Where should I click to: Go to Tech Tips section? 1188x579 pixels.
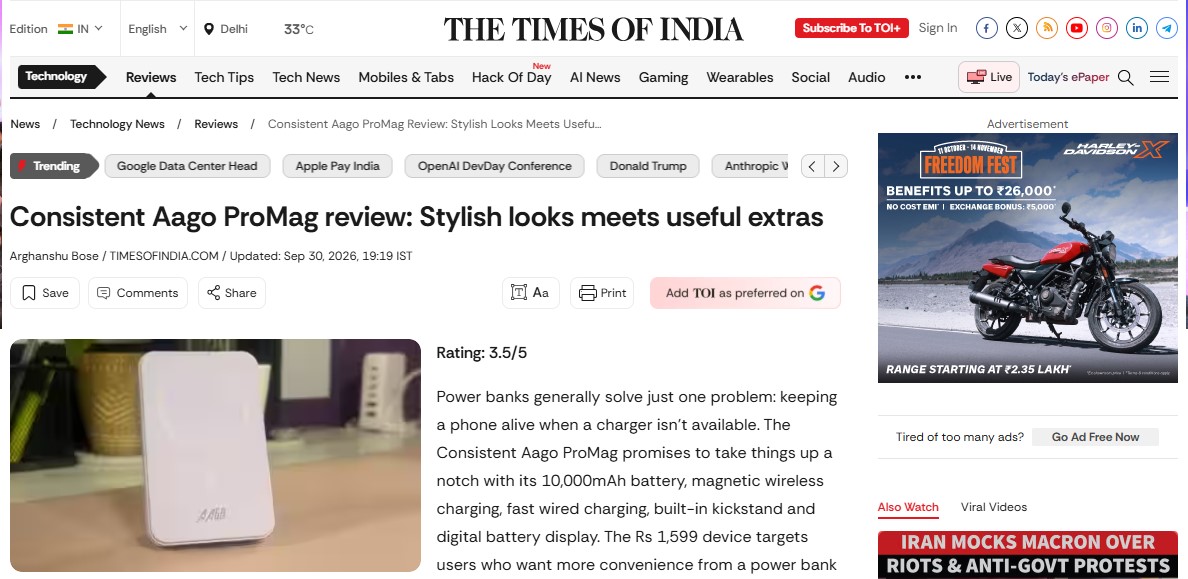coord(224,77)
